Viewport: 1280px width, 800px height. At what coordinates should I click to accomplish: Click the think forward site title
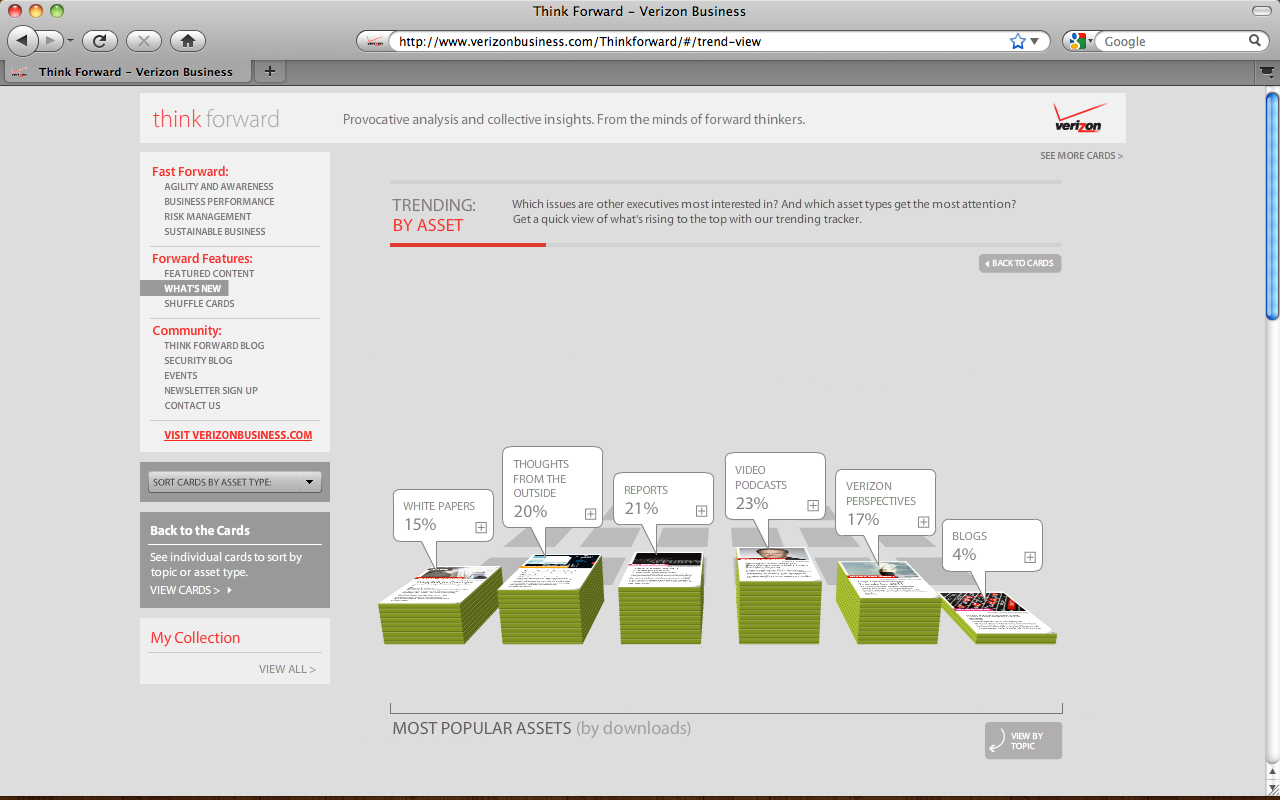tap(216, 119)
